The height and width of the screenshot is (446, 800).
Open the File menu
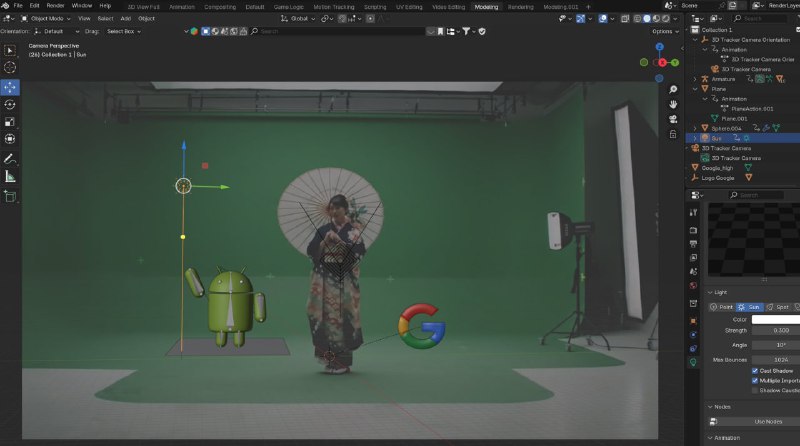18,6
